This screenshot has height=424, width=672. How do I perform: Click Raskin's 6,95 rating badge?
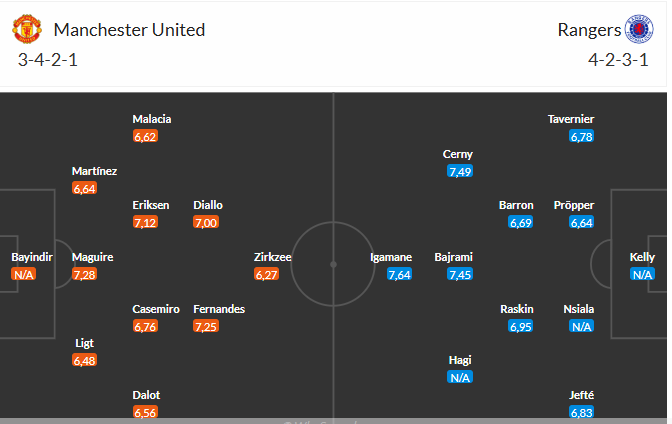521,326
